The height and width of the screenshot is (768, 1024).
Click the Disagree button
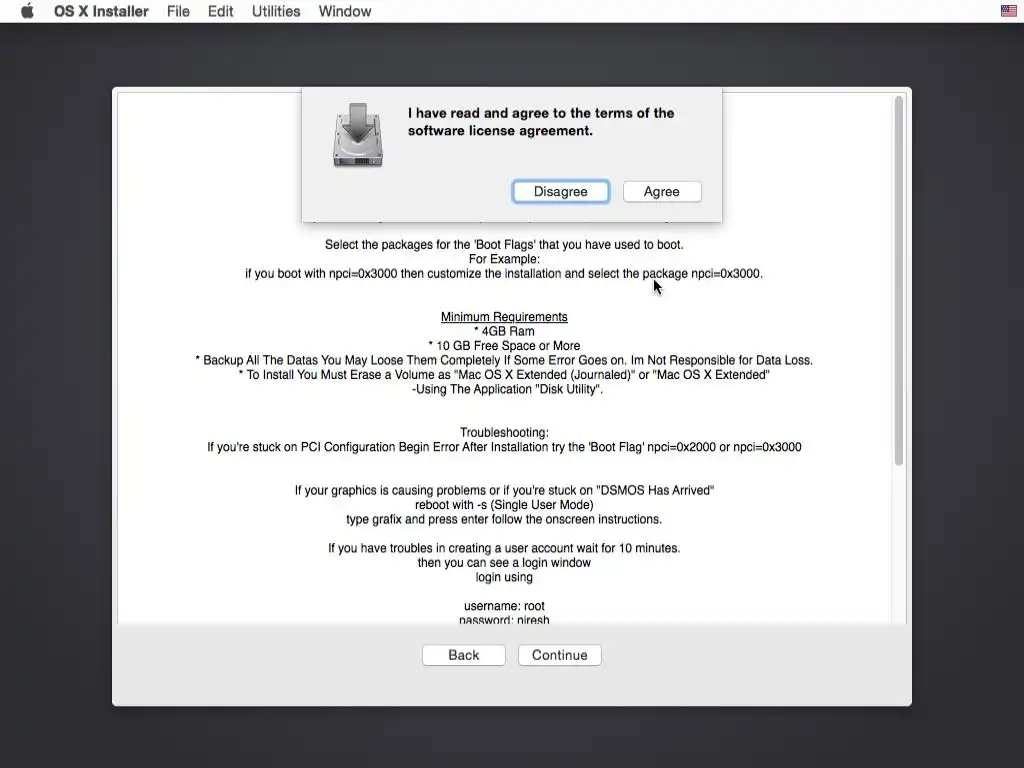tap(560, 191)
